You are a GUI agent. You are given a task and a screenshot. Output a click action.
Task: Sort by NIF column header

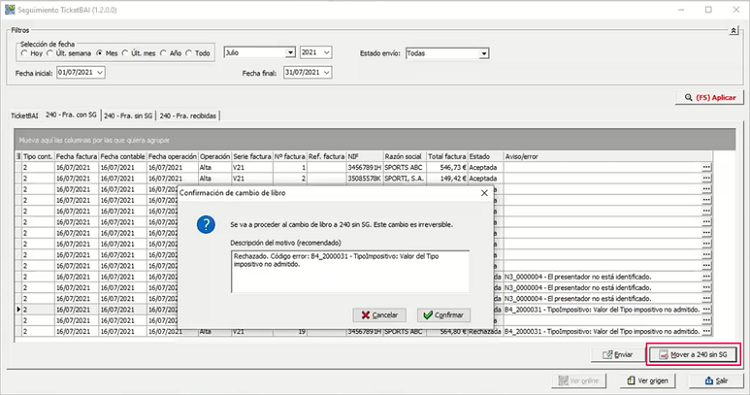[364, 156]
